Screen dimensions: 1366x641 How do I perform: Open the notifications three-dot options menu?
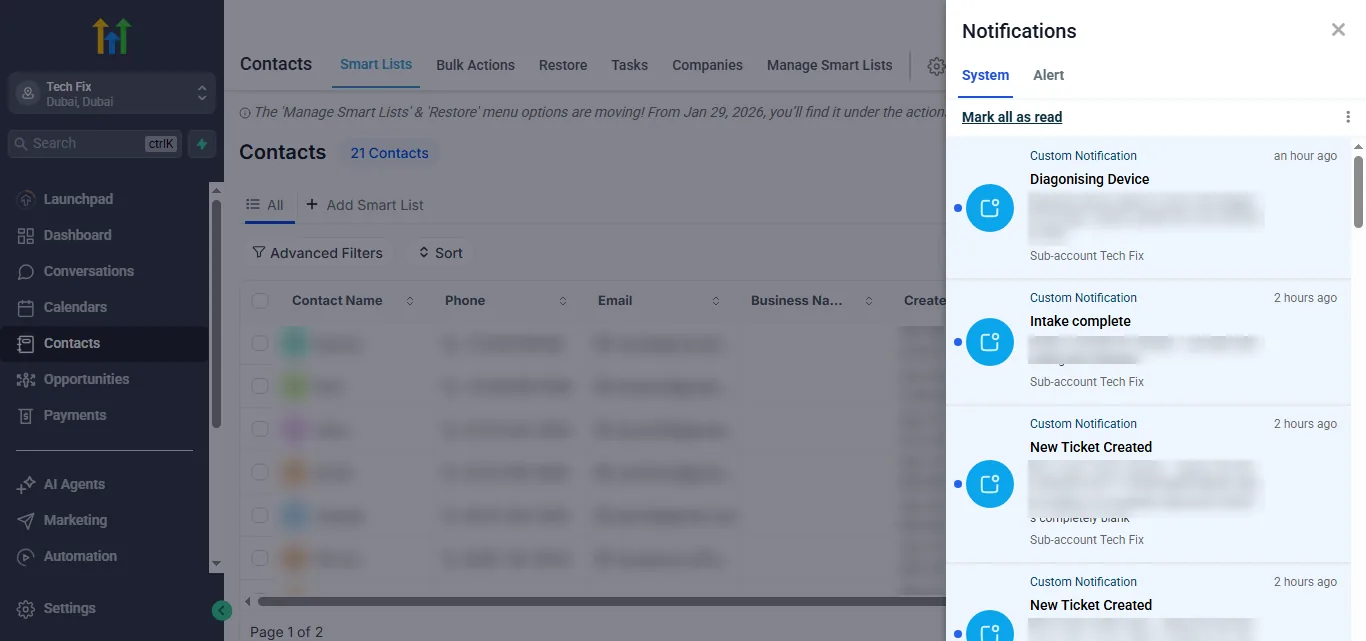tap(1348, 117)
